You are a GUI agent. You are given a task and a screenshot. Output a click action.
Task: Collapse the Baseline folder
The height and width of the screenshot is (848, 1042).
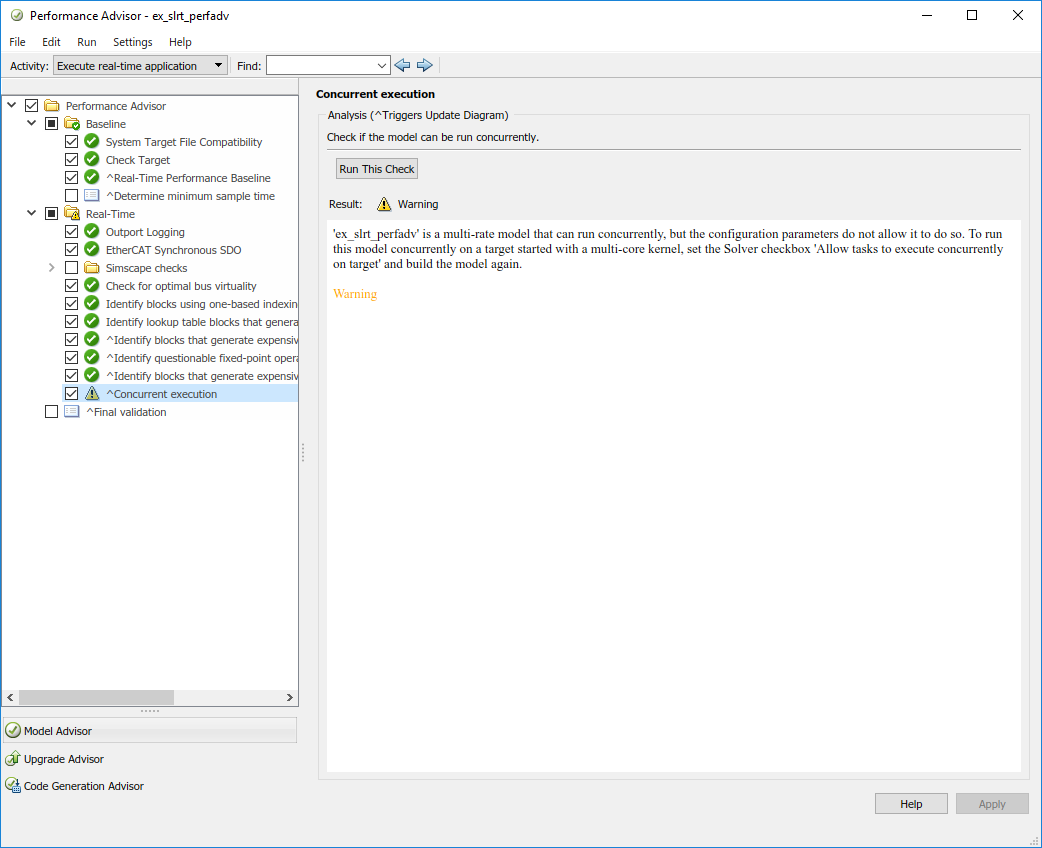31,123
